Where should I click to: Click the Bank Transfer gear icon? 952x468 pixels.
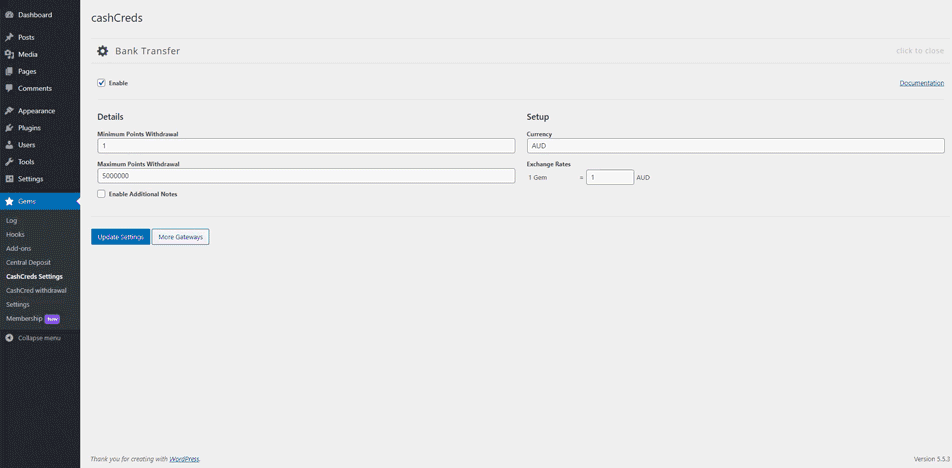[x=103, y=51]
